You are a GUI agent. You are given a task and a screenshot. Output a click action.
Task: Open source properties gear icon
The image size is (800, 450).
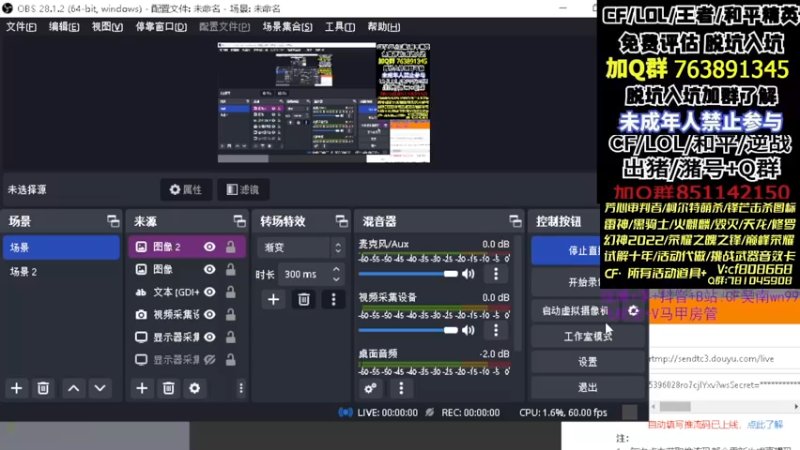click(x=194, y=388)
